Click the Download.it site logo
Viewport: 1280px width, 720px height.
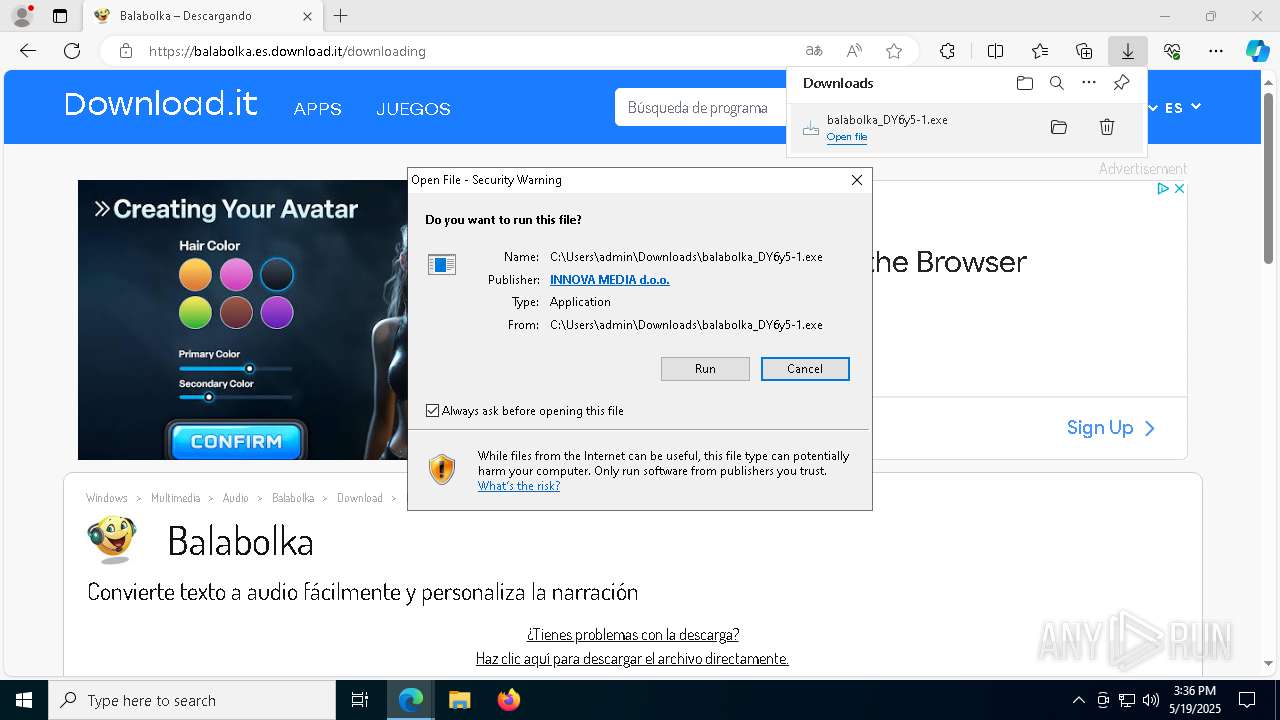coord(161,104)
